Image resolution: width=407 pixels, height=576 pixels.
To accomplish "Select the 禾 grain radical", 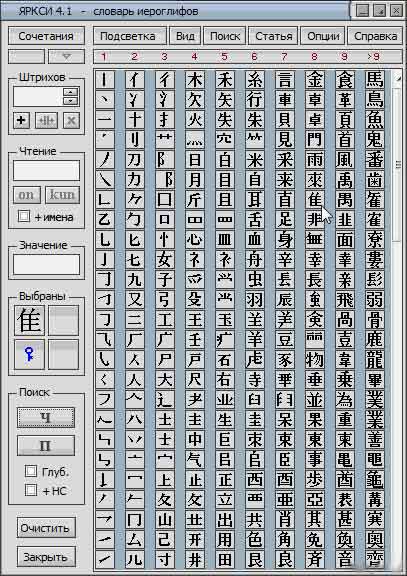I will [x=225, y=80].
